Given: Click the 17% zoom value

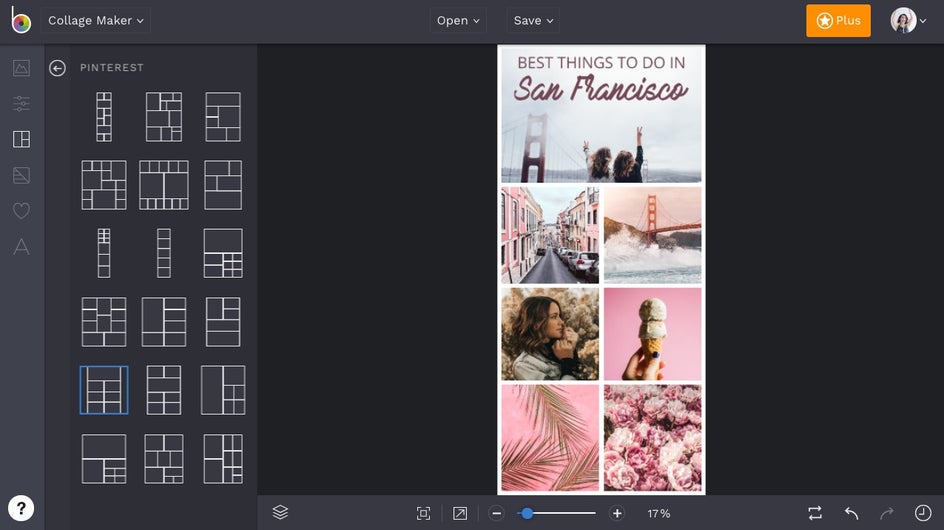Looking at the screenshot, I should point(659,514).
